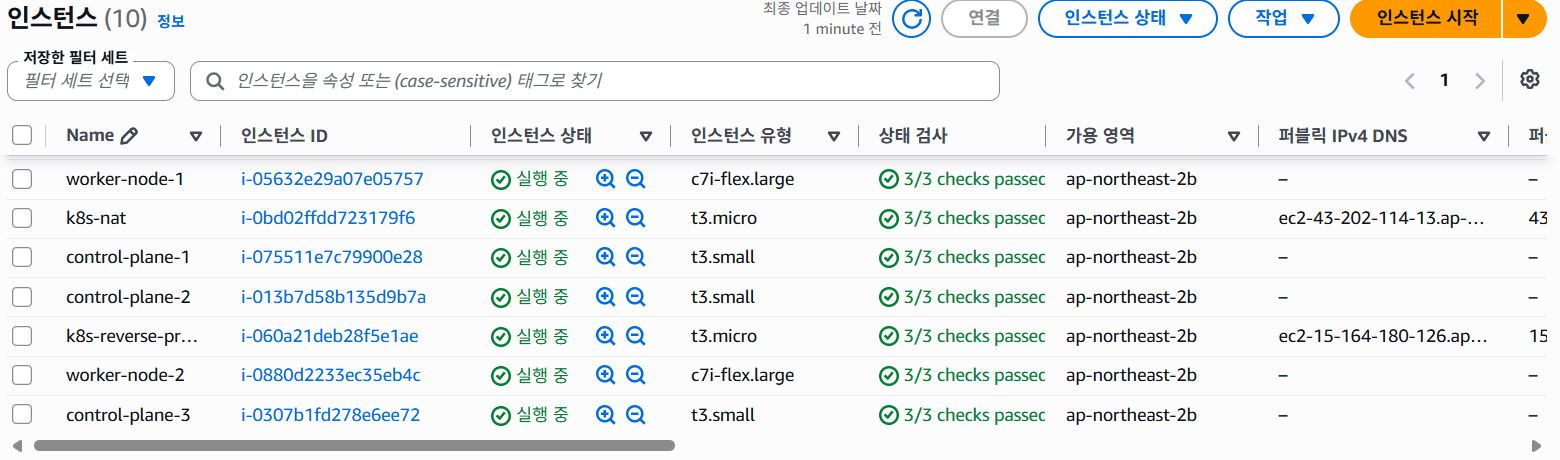Sort by 인스턴스 상태 column arrow

(x=646, y=137)
